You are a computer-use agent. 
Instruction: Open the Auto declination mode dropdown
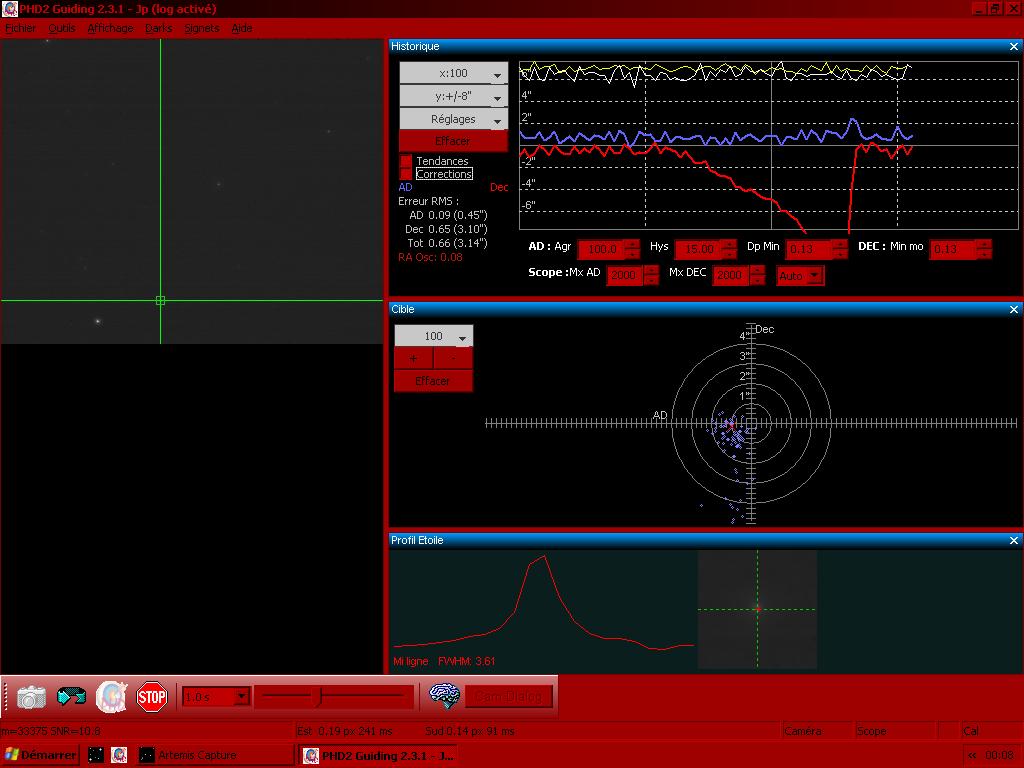(800, 275)
